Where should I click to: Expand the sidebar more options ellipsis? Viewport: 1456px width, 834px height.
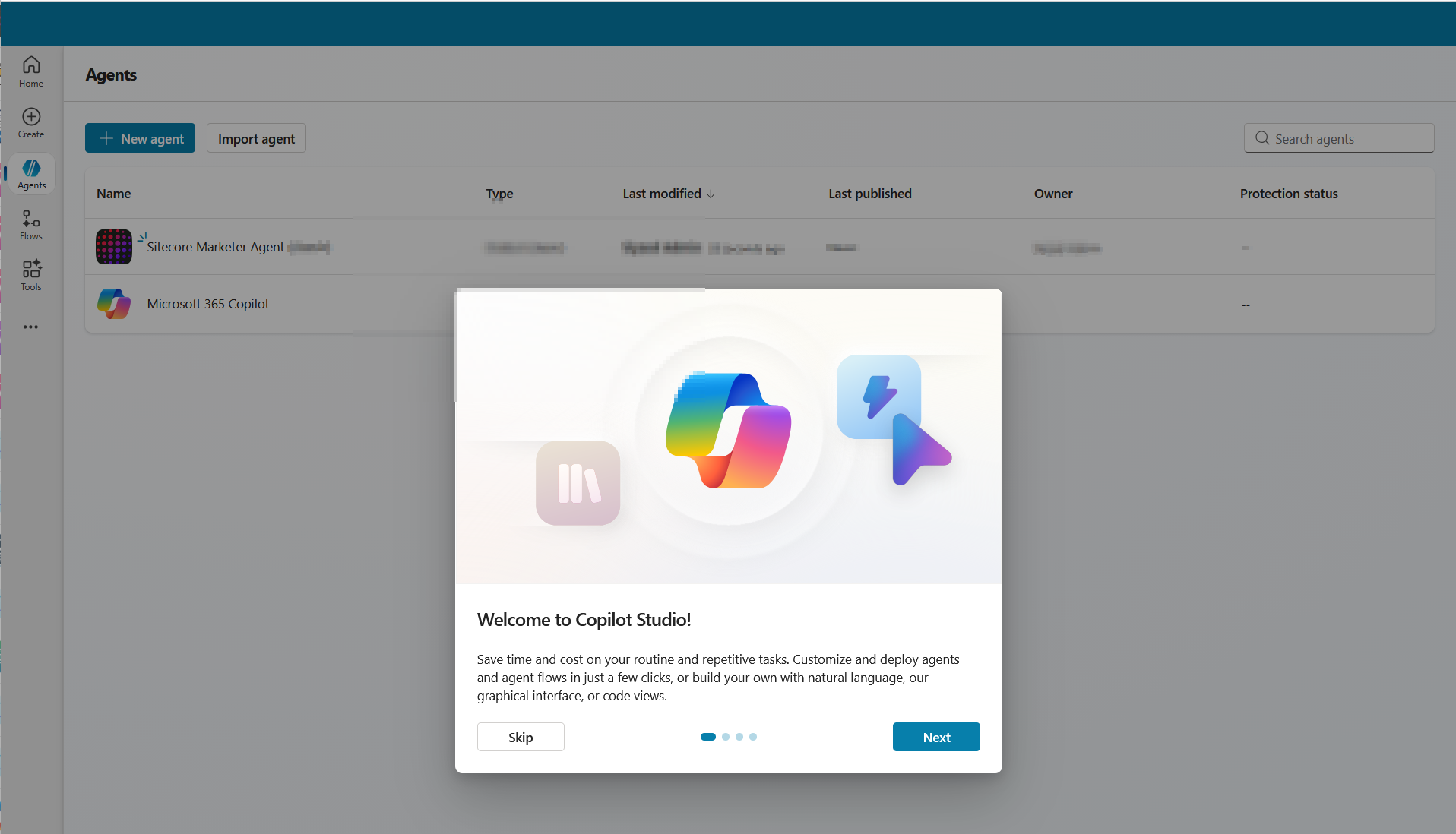[x=30, y=327]
